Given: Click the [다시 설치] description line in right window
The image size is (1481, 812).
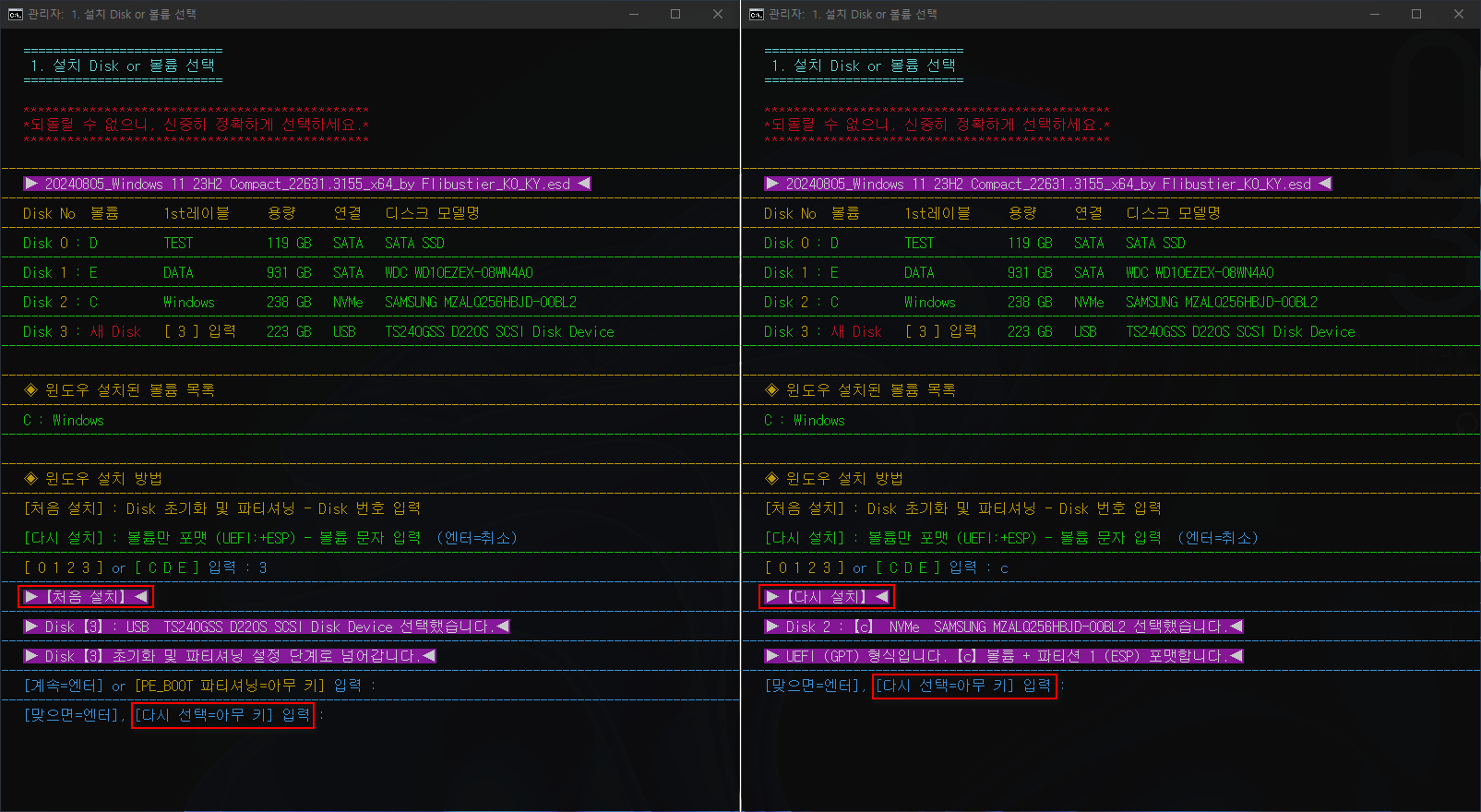Looking at the screenshot, I should tap(1011, 538).
